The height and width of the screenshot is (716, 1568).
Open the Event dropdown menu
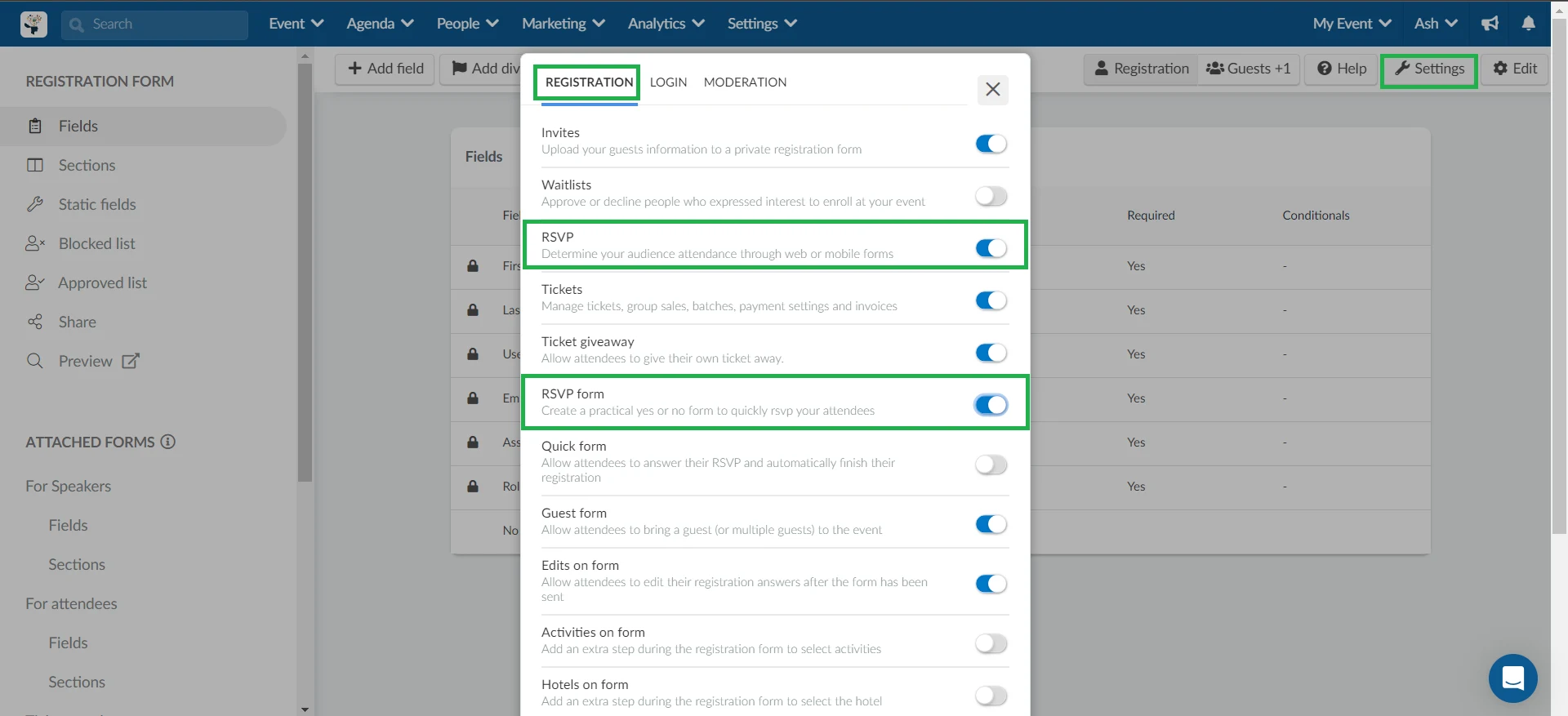(x=296, y=24)
